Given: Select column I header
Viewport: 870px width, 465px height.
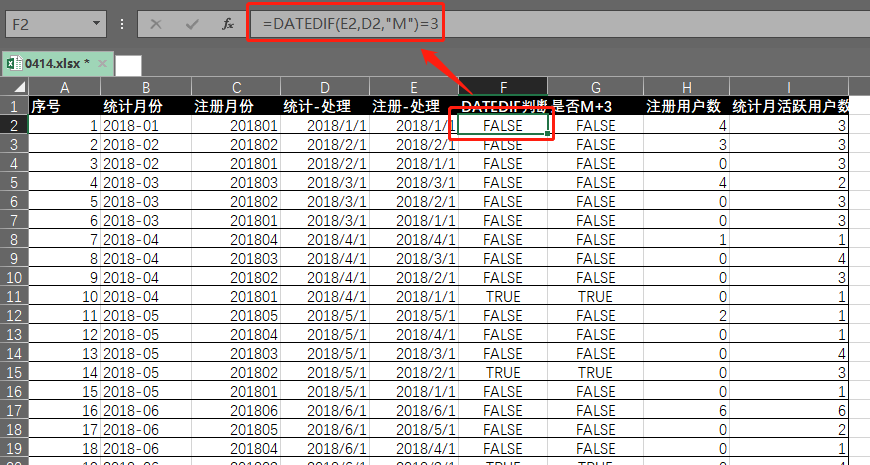Looking at the screenshot, I should coord(788,87).
